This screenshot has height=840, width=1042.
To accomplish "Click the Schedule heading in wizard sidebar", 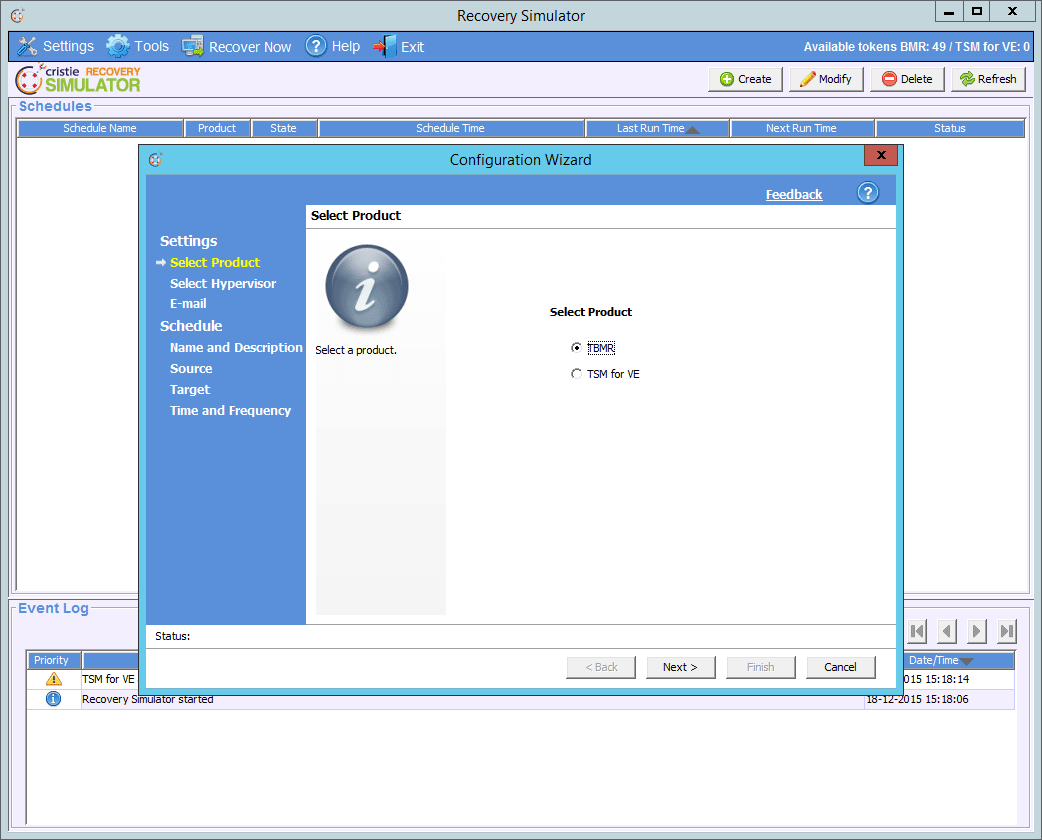I will tap(191, 326).
